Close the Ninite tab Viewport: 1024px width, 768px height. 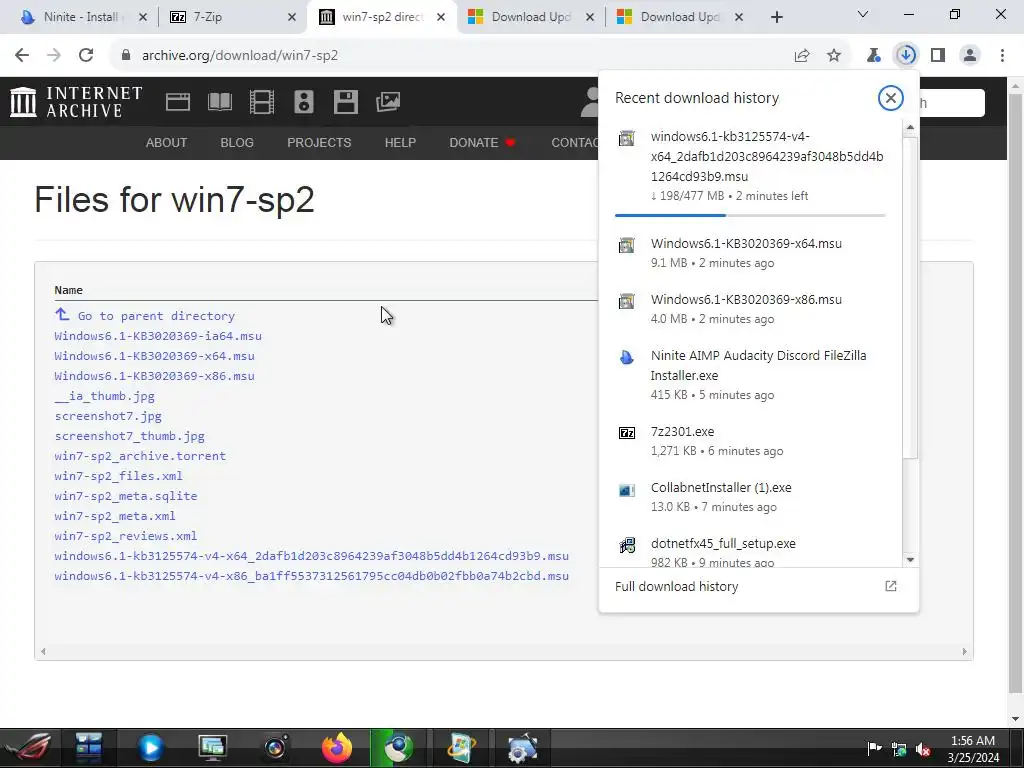143,17
